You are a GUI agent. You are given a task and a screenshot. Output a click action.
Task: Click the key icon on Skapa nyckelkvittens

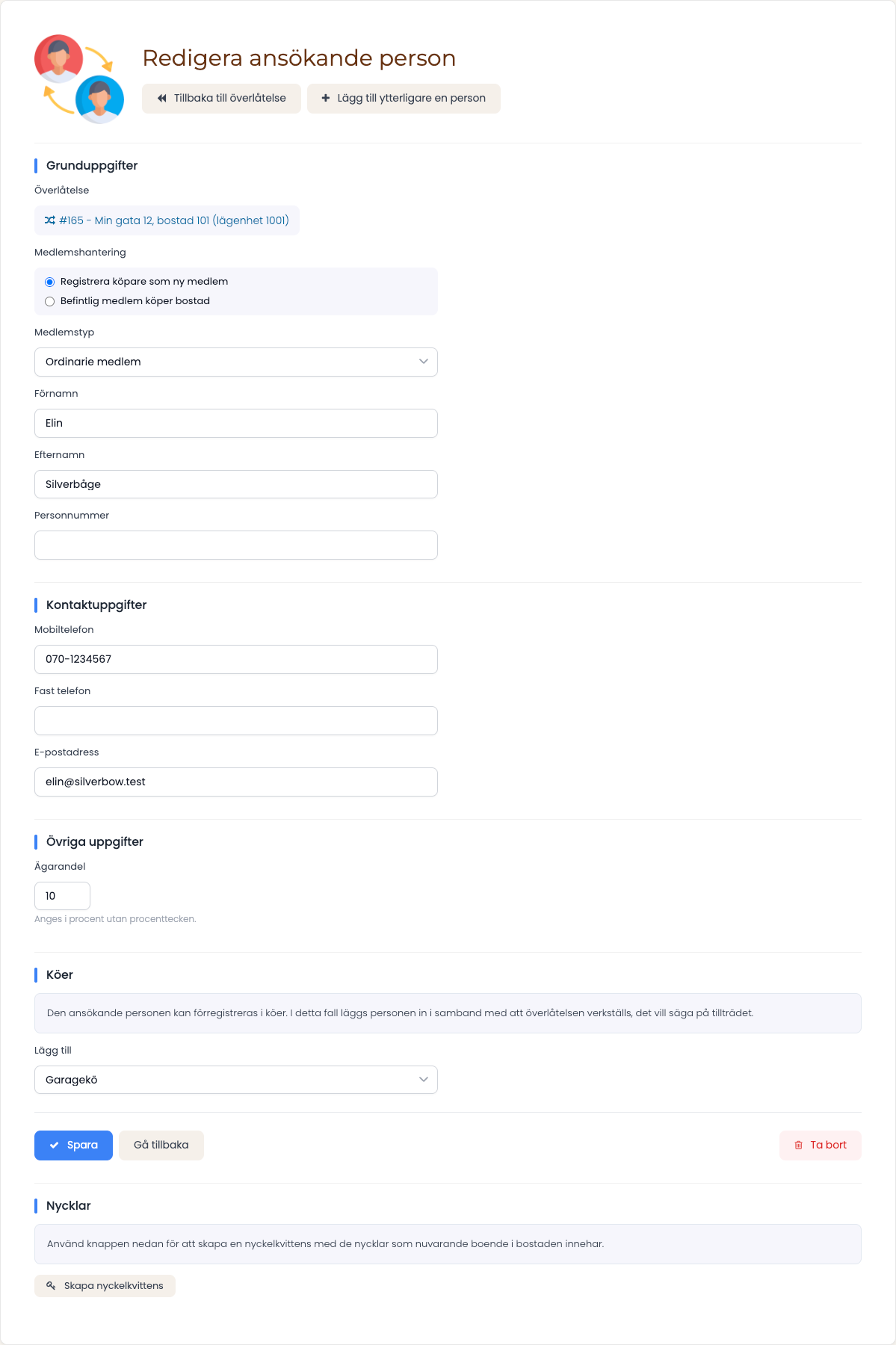coord(51,1286)
